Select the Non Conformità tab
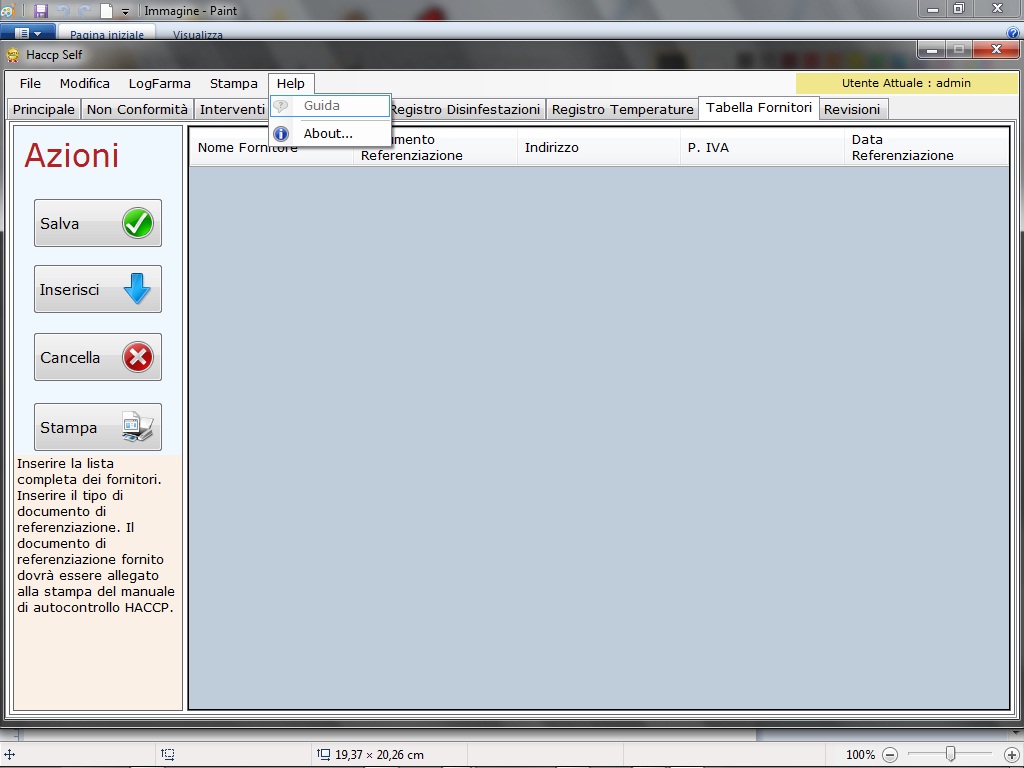The height and width of the screenshot is (768, 1024). 137,109
